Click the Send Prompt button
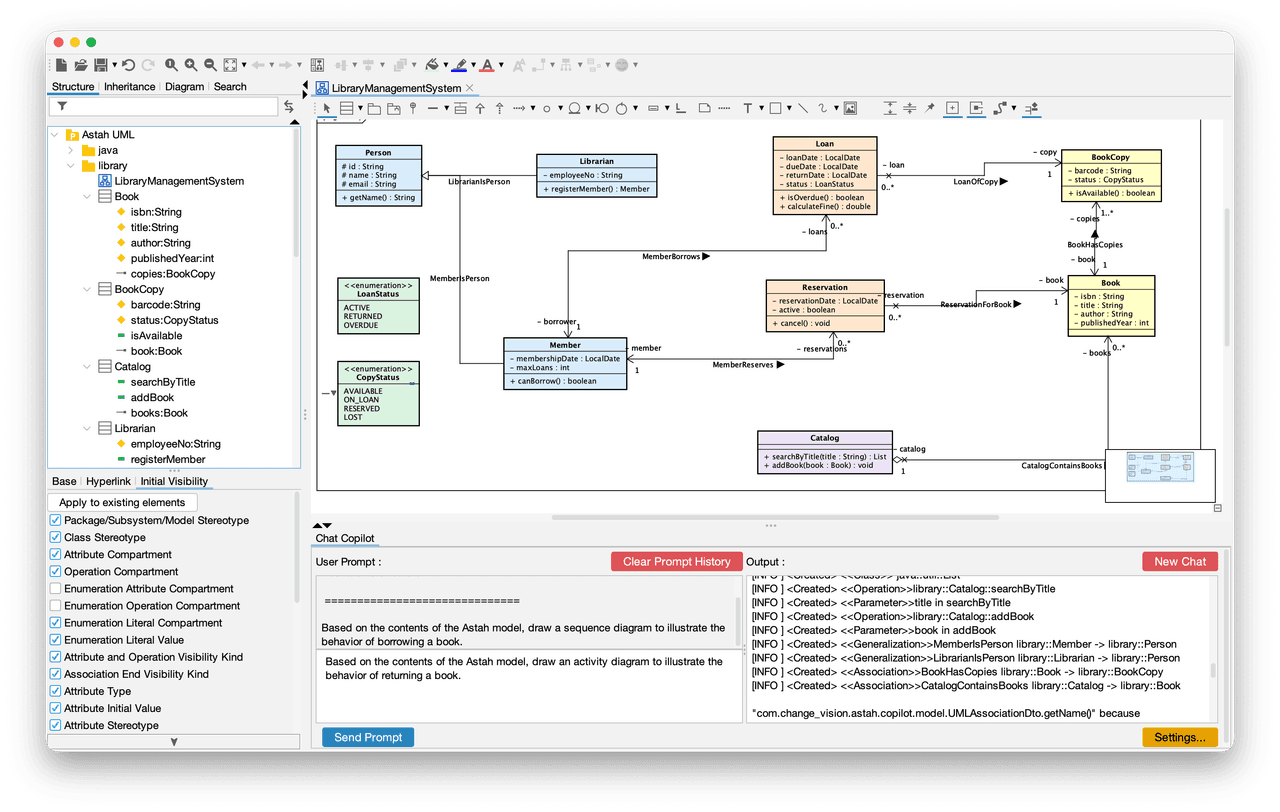This screenshot has height=812, width=1280. tap(368, 737)
